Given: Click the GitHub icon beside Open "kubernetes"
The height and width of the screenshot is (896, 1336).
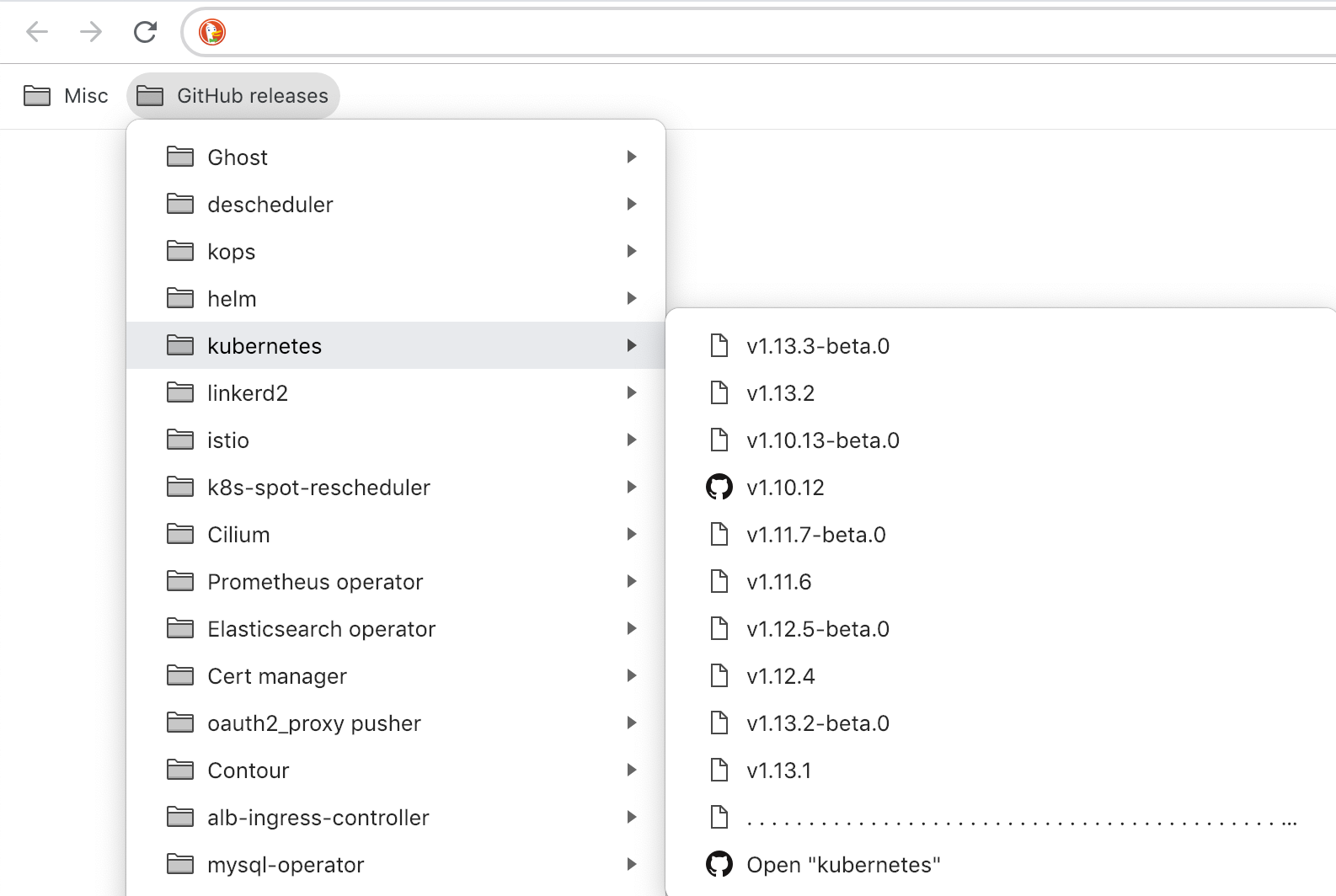Looking at the screenshot, I should (x=719, y=864).
